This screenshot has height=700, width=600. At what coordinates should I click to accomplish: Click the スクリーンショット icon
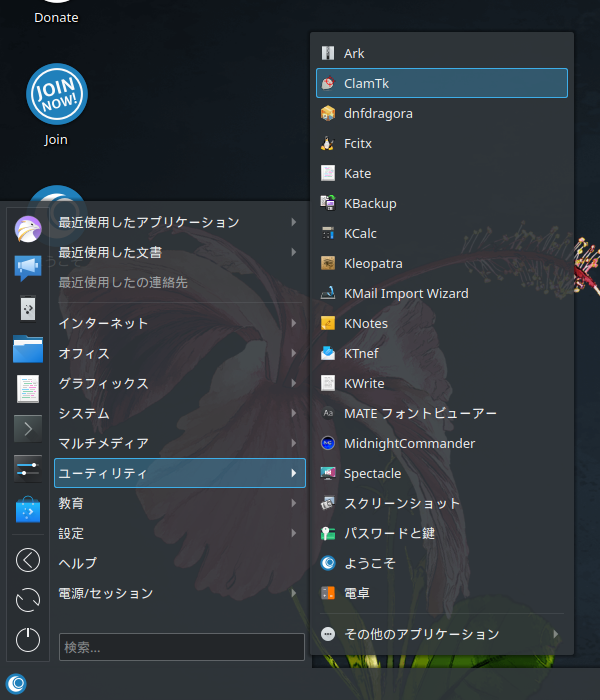(x=328, y=503)
